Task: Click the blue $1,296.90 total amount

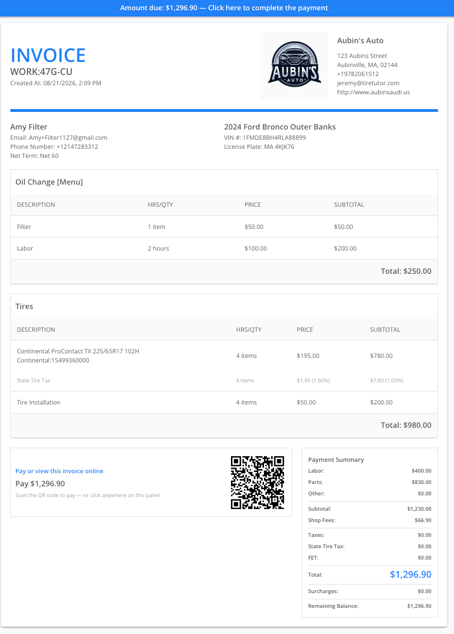Action: 410,575
